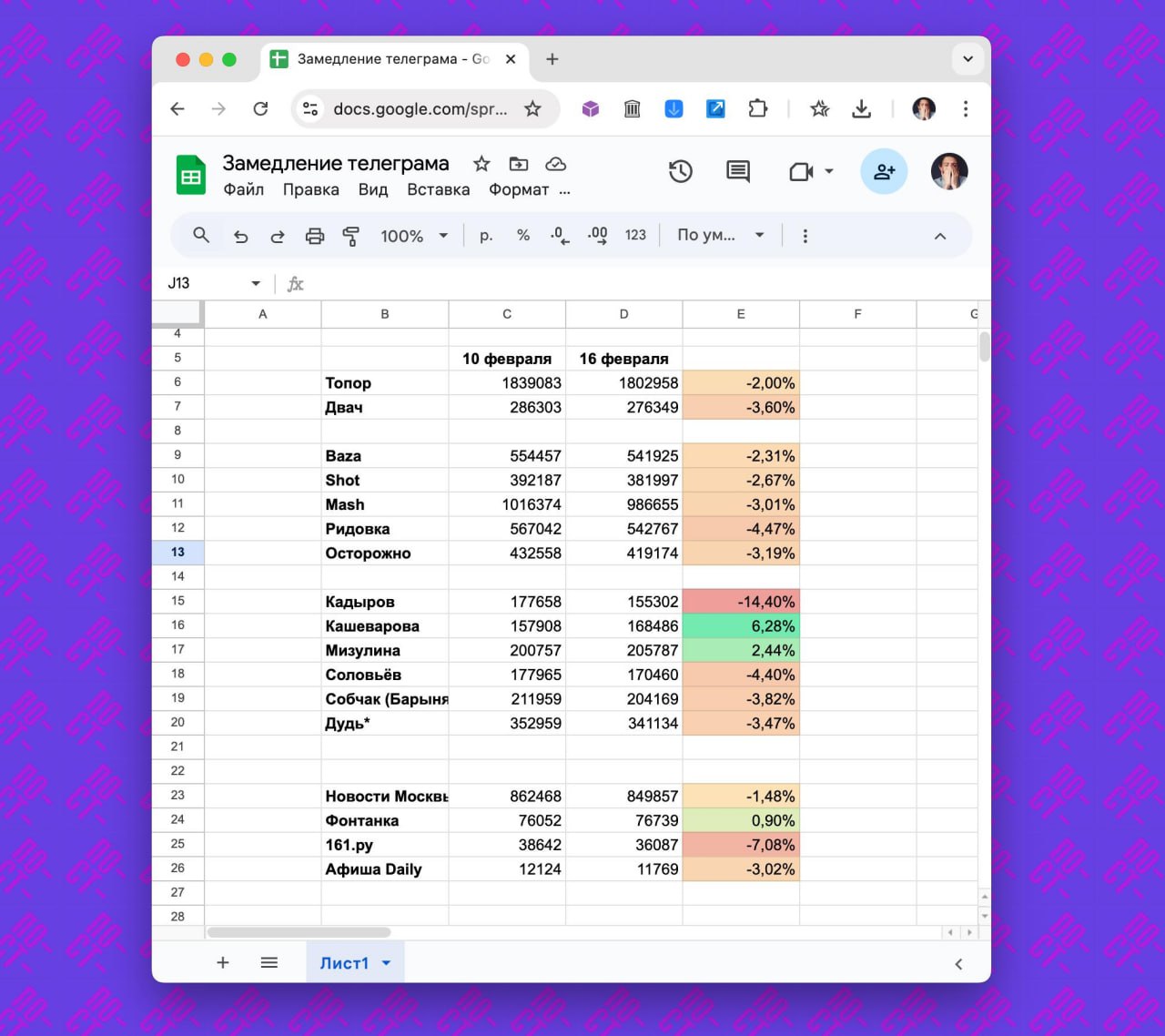Viewport: 1165px width, 1036px height.
Task: Open more number formats (123)
Action: point(635,235)
